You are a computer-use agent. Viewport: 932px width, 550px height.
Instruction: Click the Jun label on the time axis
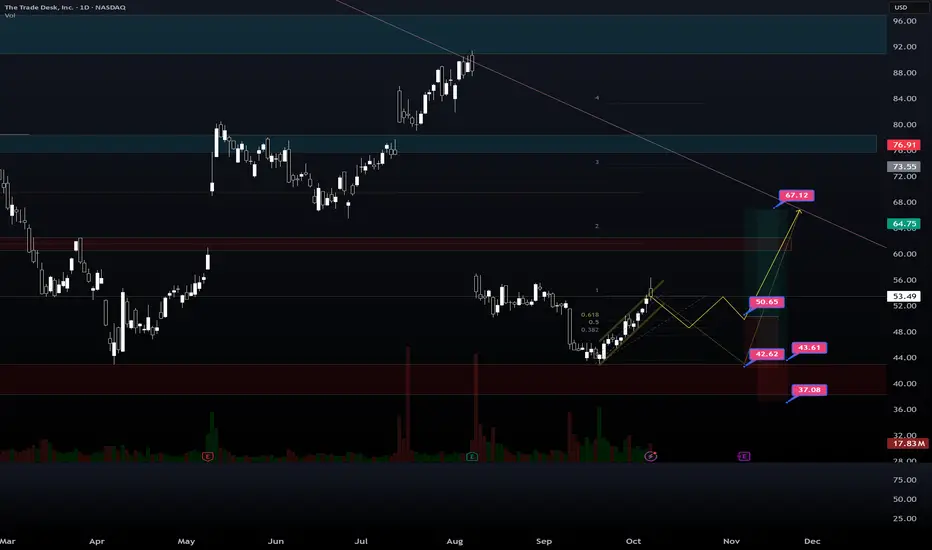275,541
